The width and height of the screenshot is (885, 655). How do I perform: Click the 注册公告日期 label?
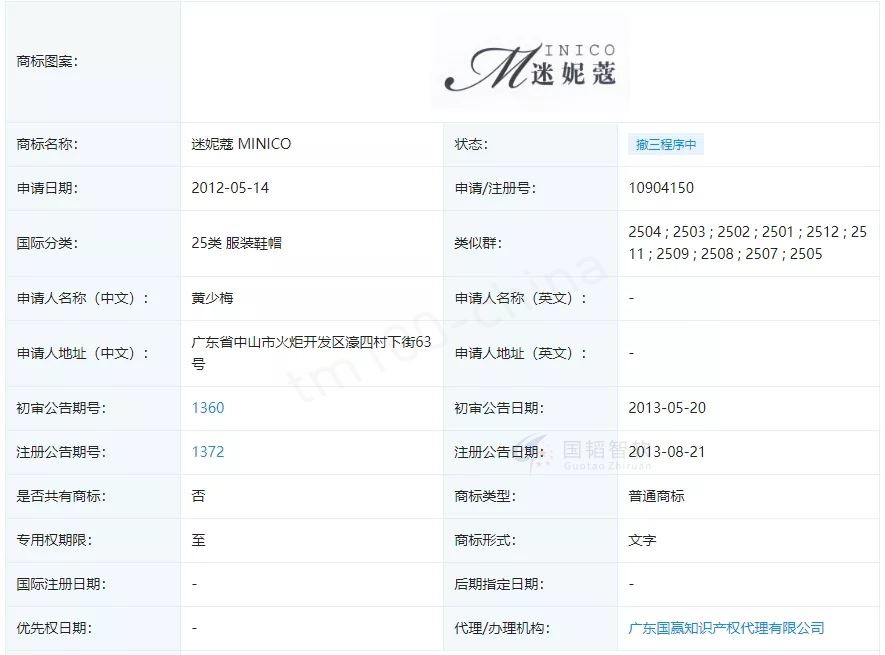[x=499, y=452]
